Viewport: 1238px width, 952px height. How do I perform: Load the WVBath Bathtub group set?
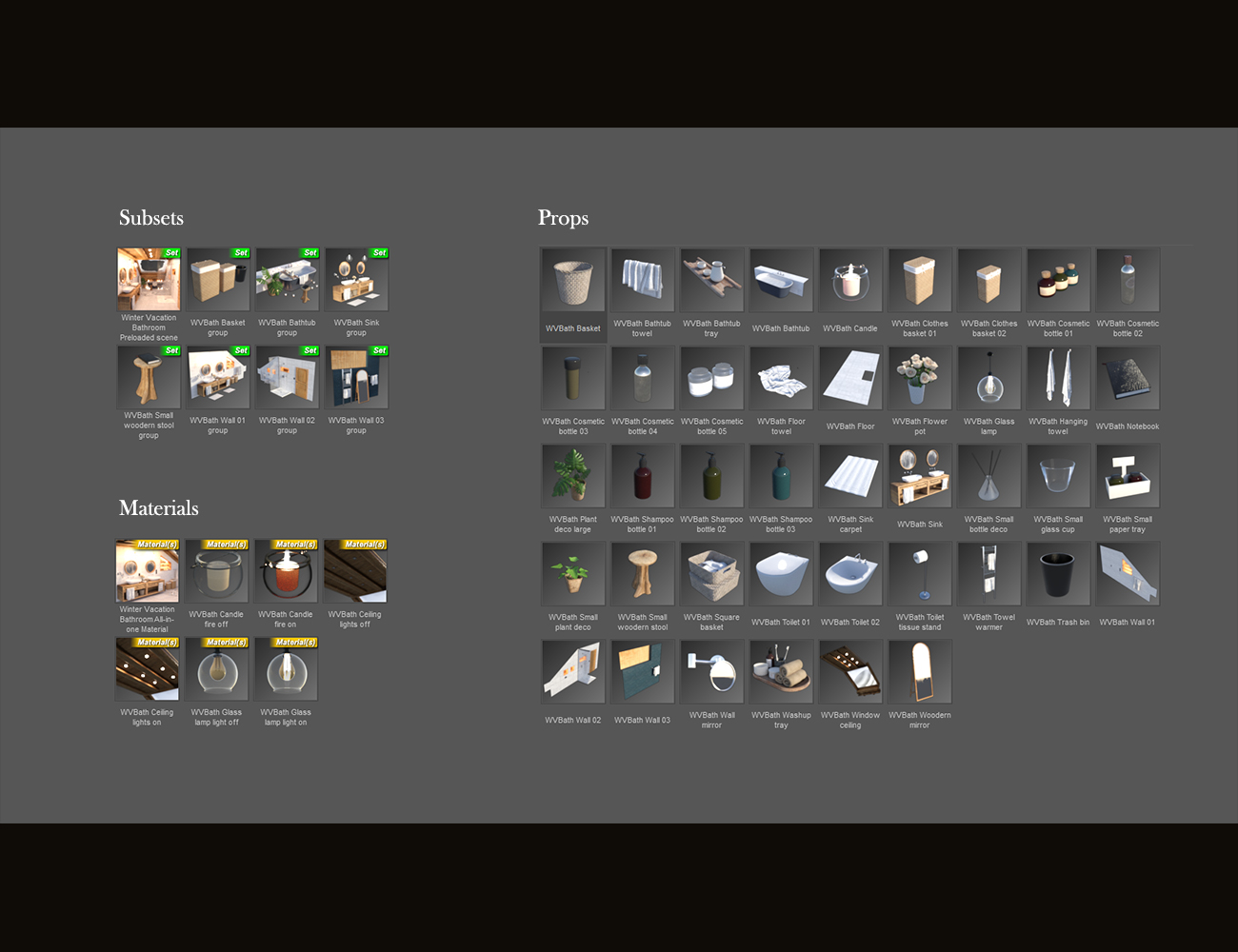[x=288, y=280]
